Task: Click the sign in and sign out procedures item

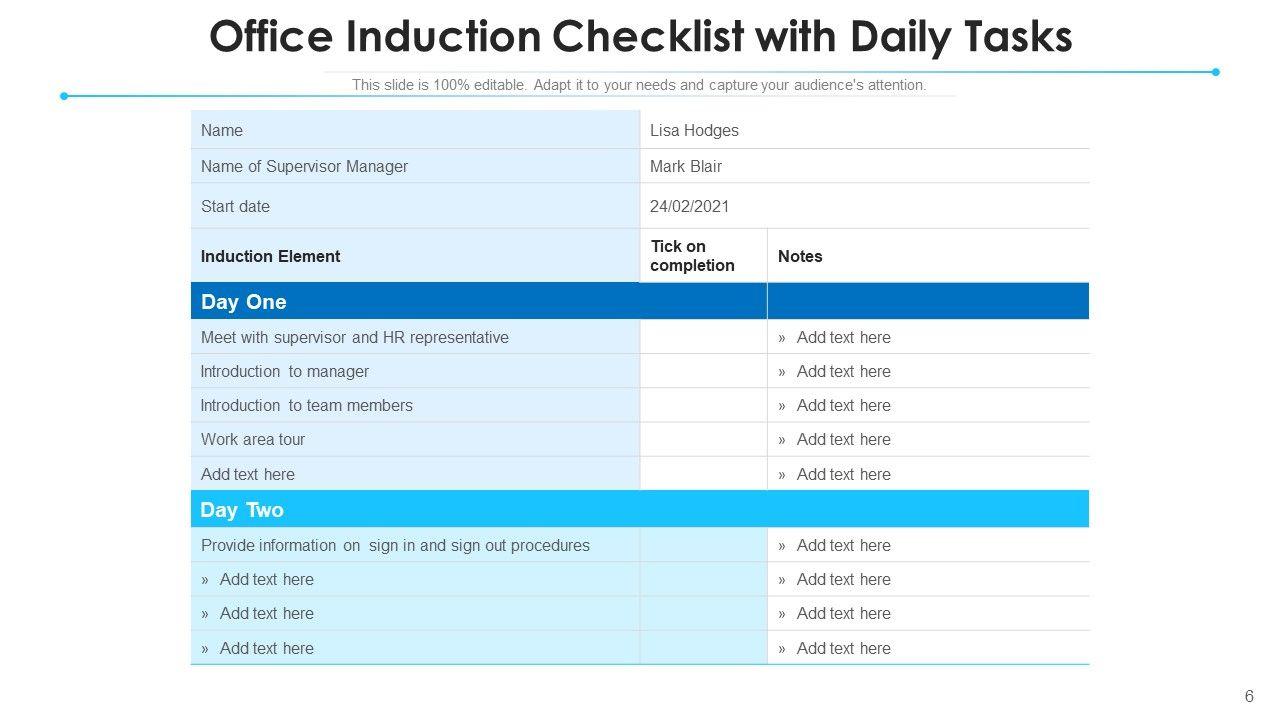Action: pos(396,545)
